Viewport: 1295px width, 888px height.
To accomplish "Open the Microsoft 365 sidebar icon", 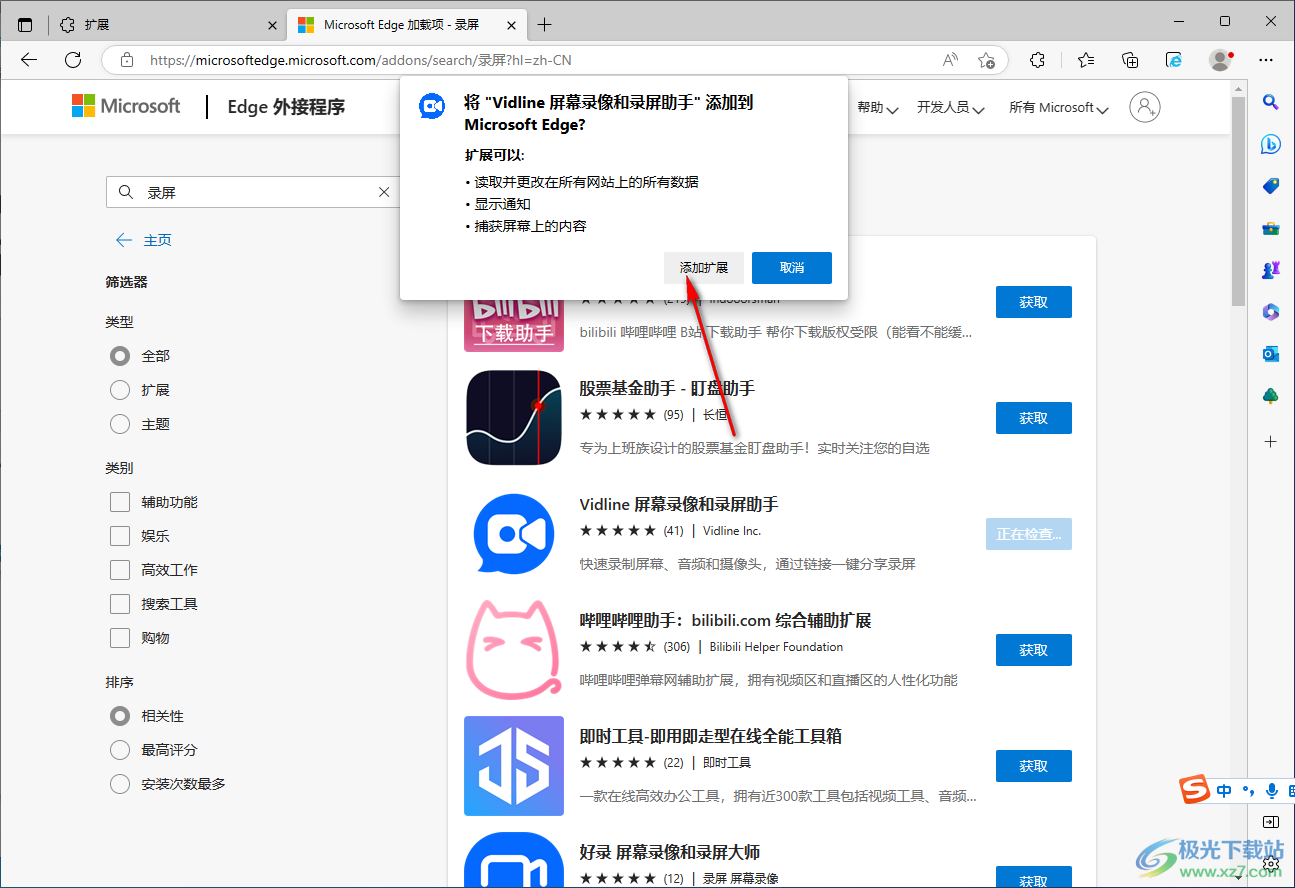I will tap(1271, 312).
